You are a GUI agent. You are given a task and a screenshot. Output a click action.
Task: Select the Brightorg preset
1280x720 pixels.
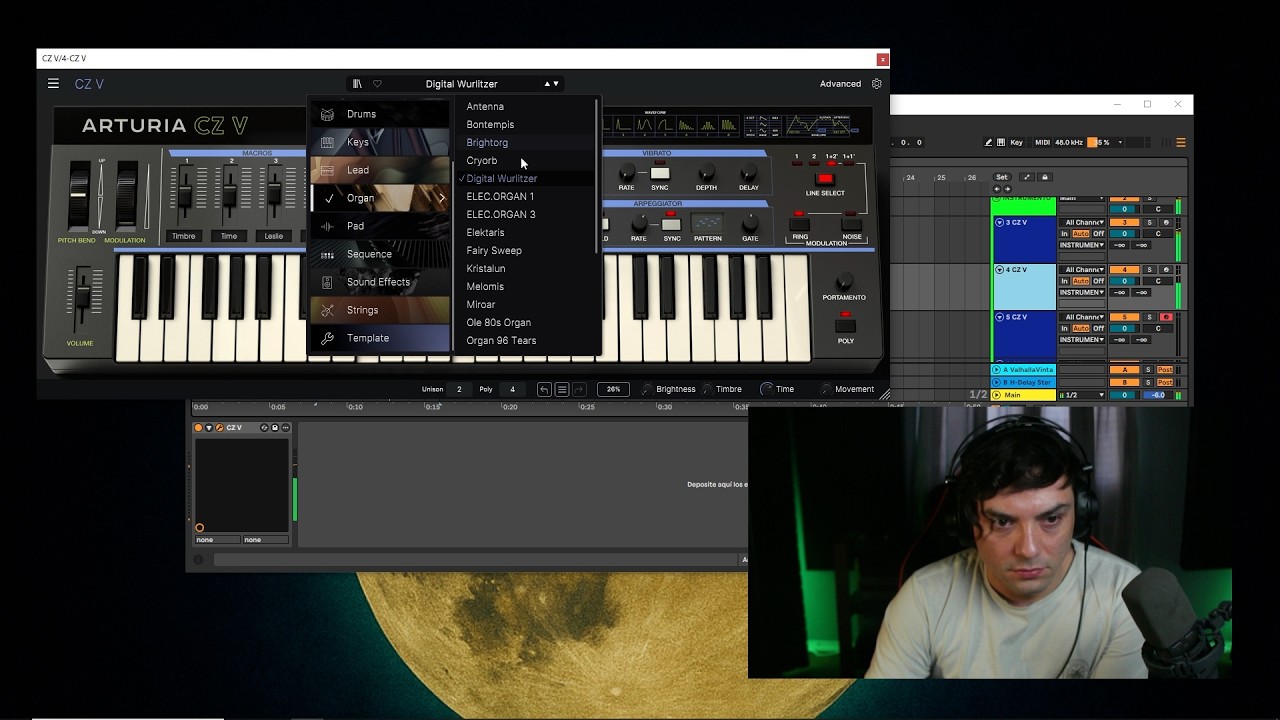487,143
